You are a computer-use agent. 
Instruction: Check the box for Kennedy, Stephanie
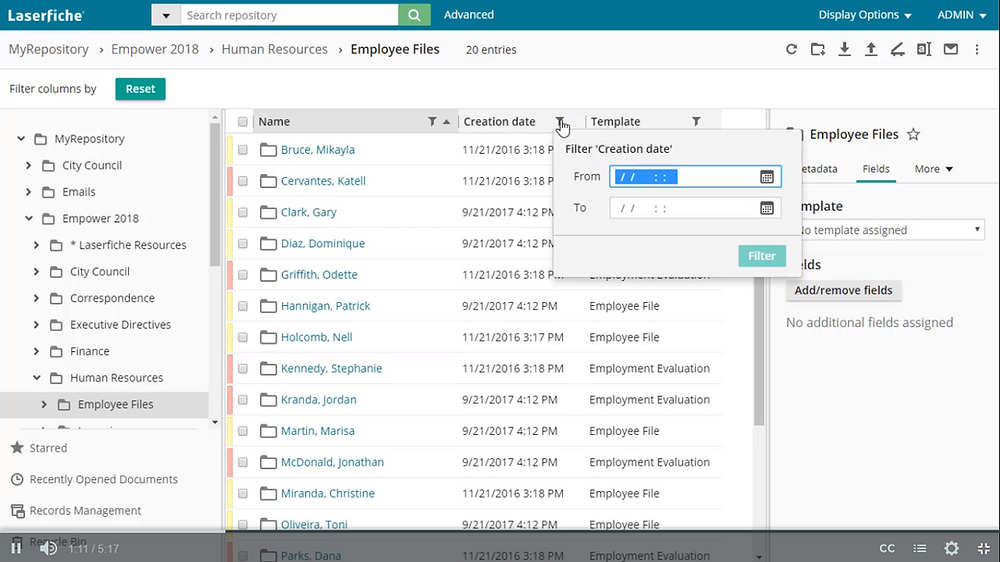(242, 369)
